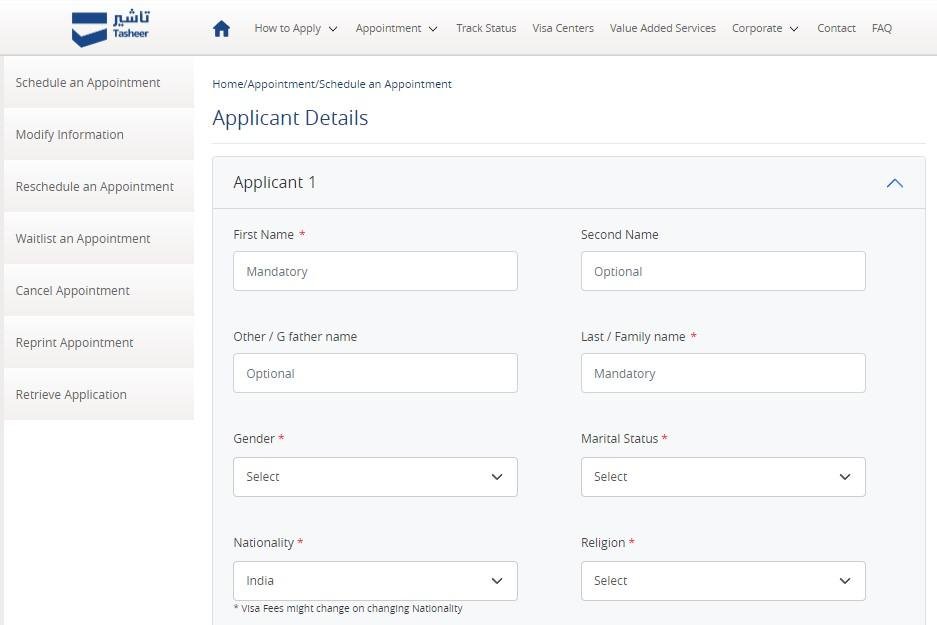The height and width of the screenshot is (625, 937).
Task: Go to Visa Centers
Action: pyautogui.click(x=563, y=28)
